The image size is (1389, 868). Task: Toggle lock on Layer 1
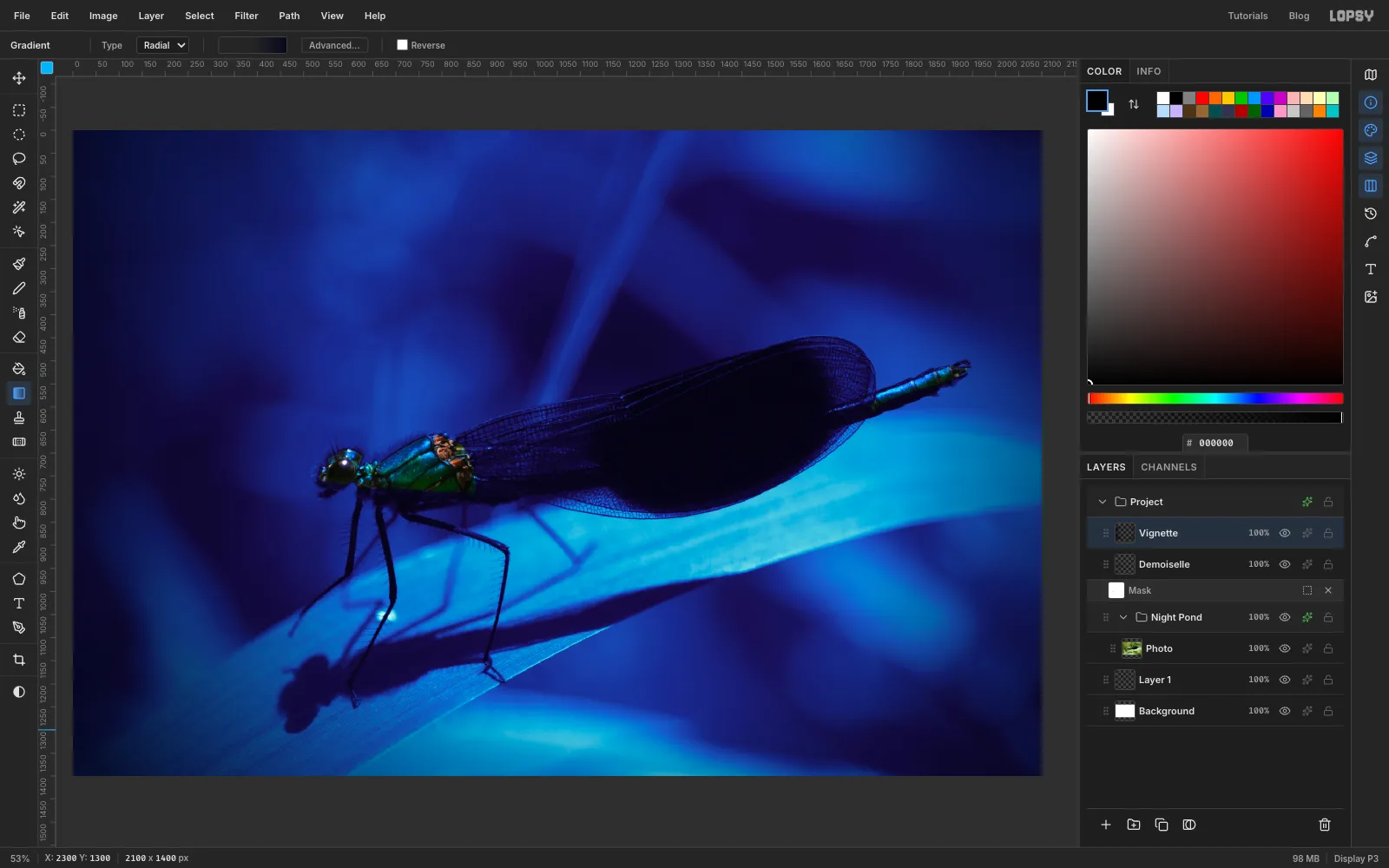pos(1328,680)
